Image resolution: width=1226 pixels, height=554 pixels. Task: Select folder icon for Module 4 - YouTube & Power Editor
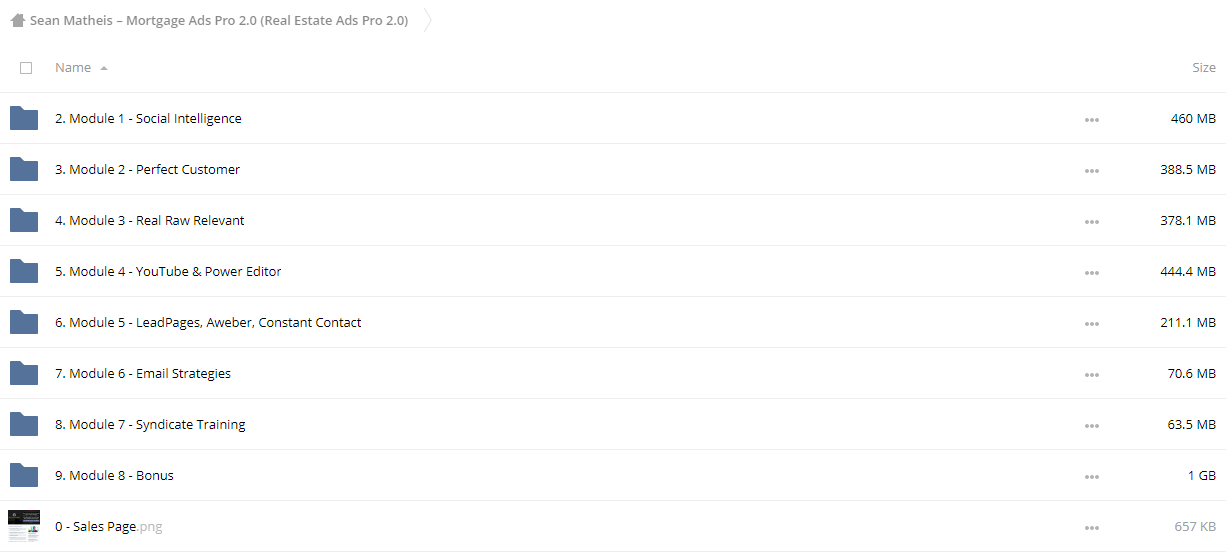pos(23,271)
